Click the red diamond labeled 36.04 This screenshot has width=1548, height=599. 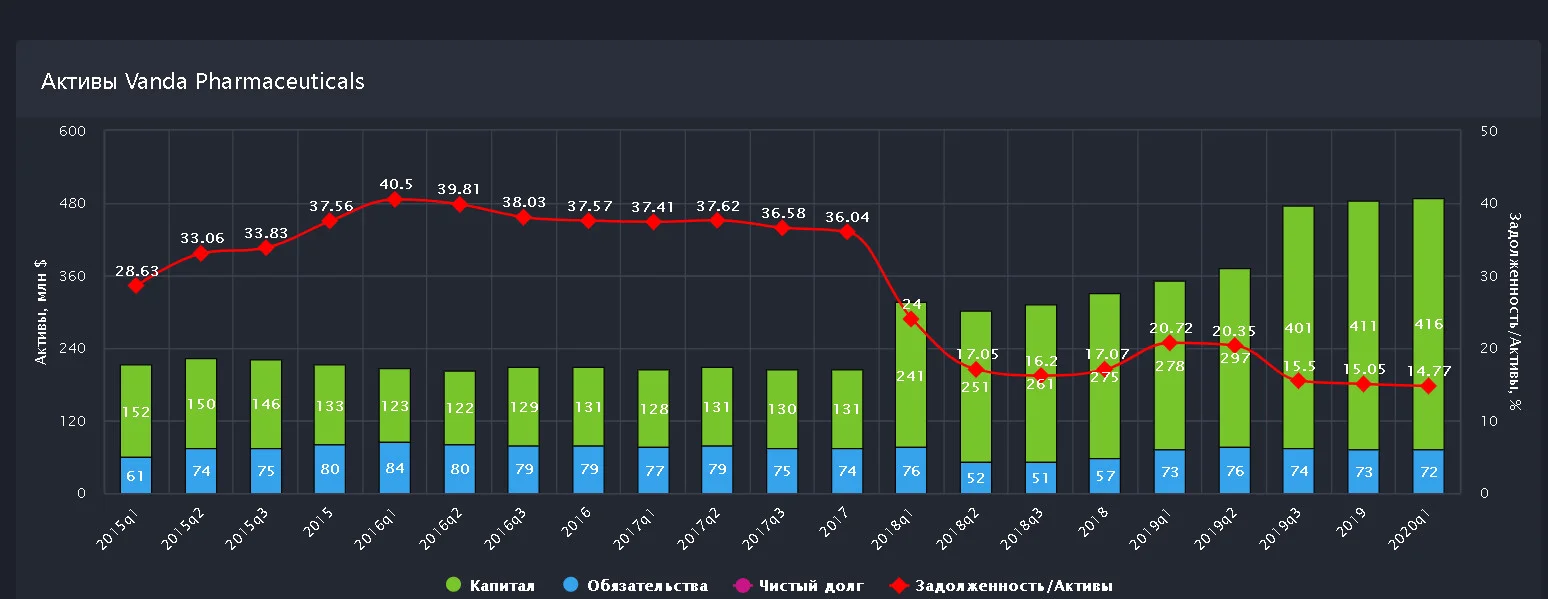tap(847, 231)
